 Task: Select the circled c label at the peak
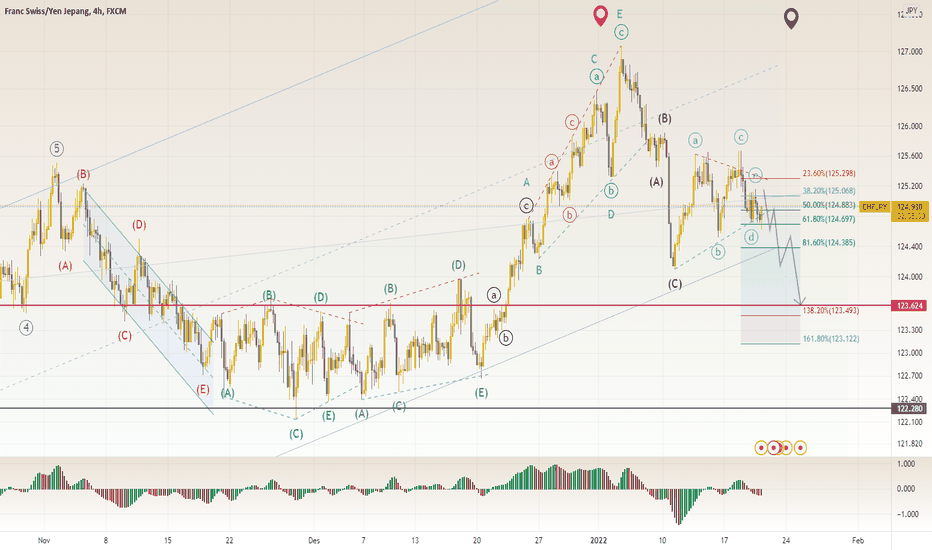[x=621, y=32]
